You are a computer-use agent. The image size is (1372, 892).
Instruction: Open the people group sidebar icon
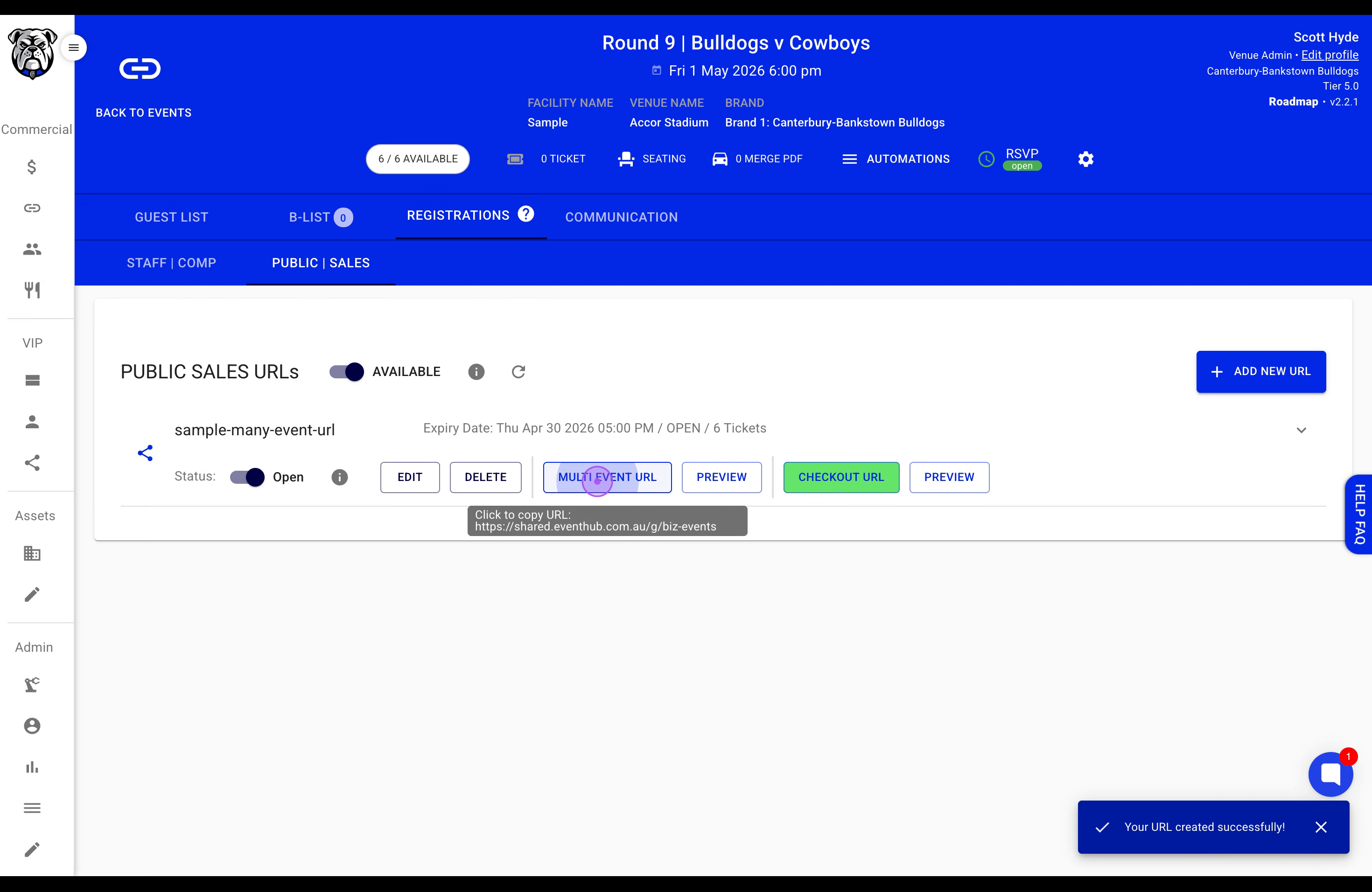[x=32, y=249]
